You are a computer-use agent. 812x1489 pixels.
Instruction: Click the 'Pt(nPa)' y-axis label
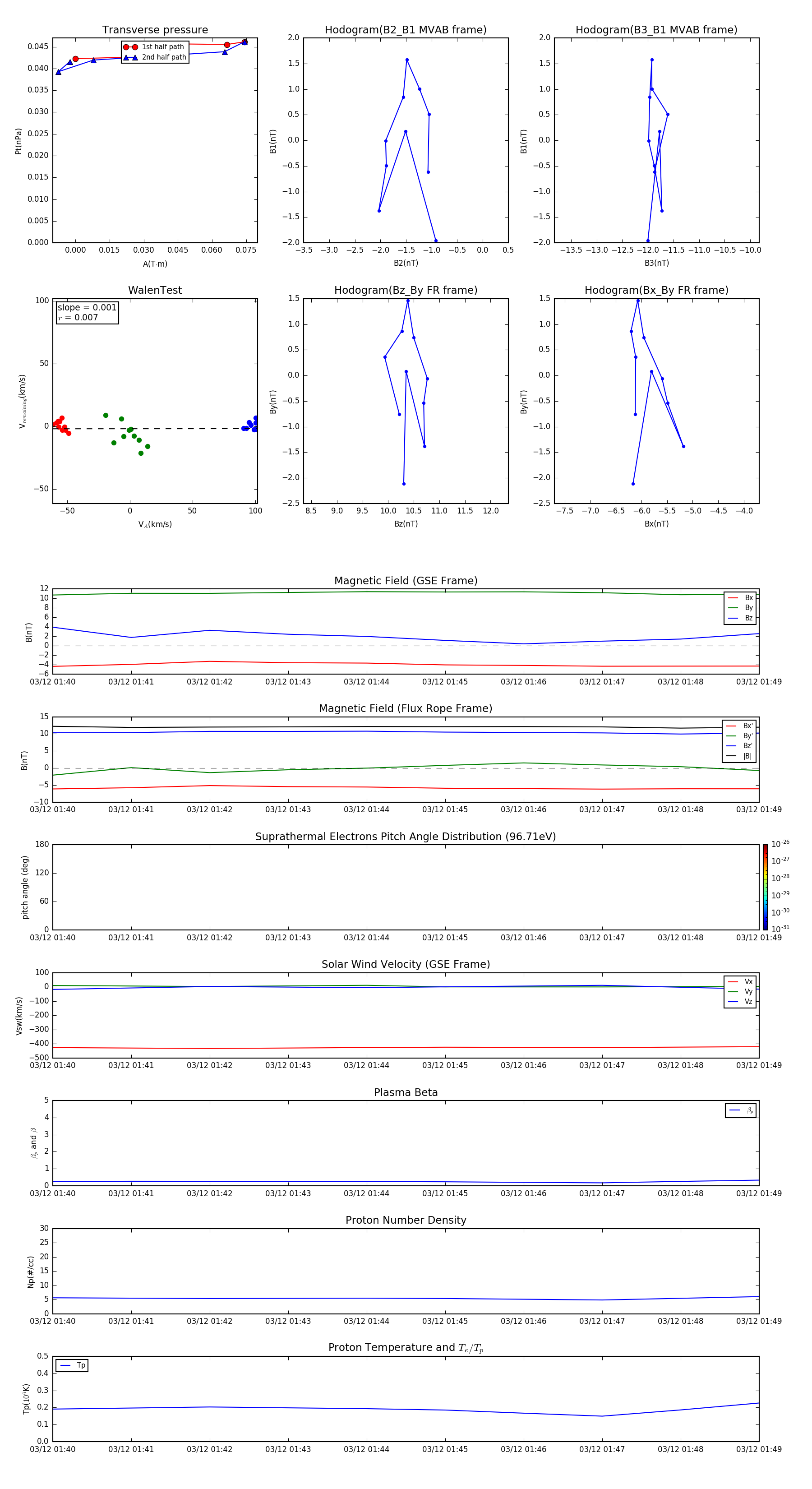18,141
